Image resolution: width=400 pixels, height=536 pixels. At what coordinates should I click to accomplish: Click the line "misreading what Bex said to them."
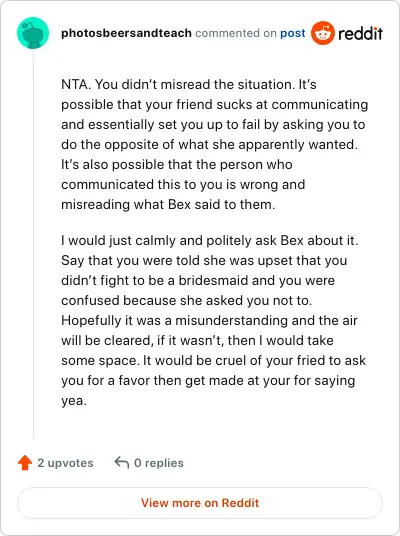coord(168,204)
